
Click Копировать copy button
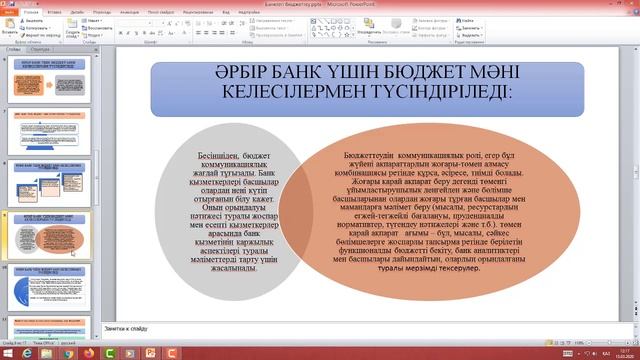pos(35,28)
